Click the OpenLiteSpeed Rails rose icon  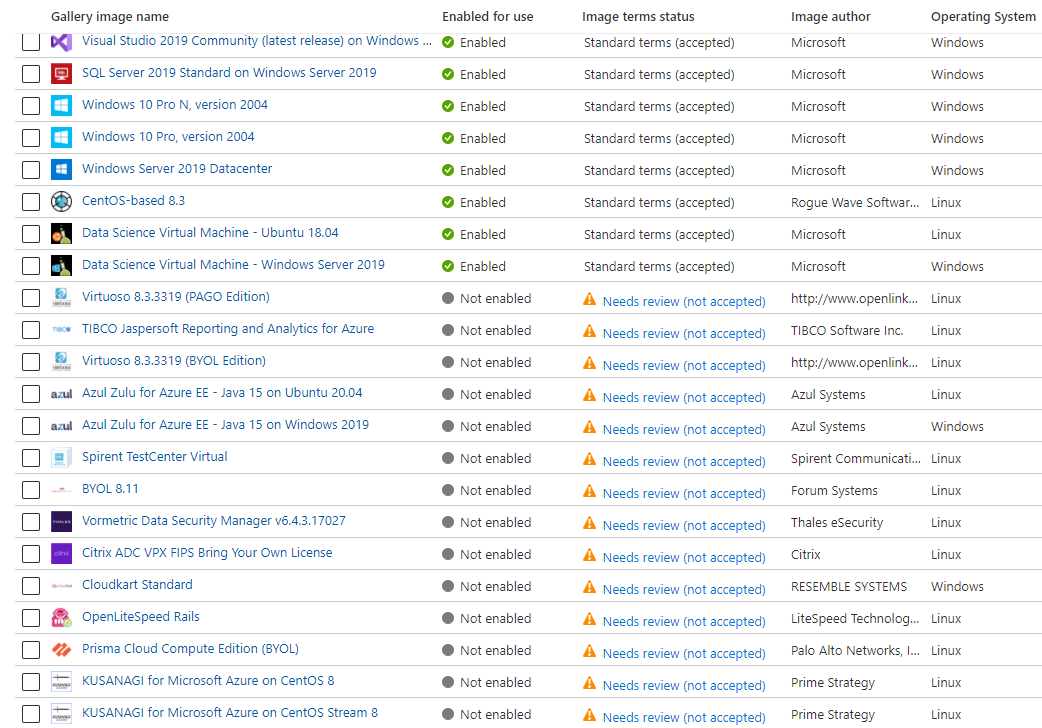[61, 617]
